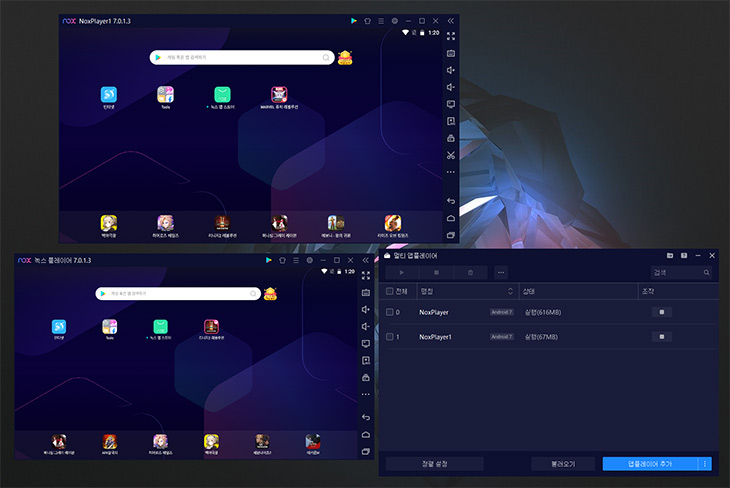Click the arrange settings button at bottom left
Viewport: 730px width, 488px height.
coord(434,464)
